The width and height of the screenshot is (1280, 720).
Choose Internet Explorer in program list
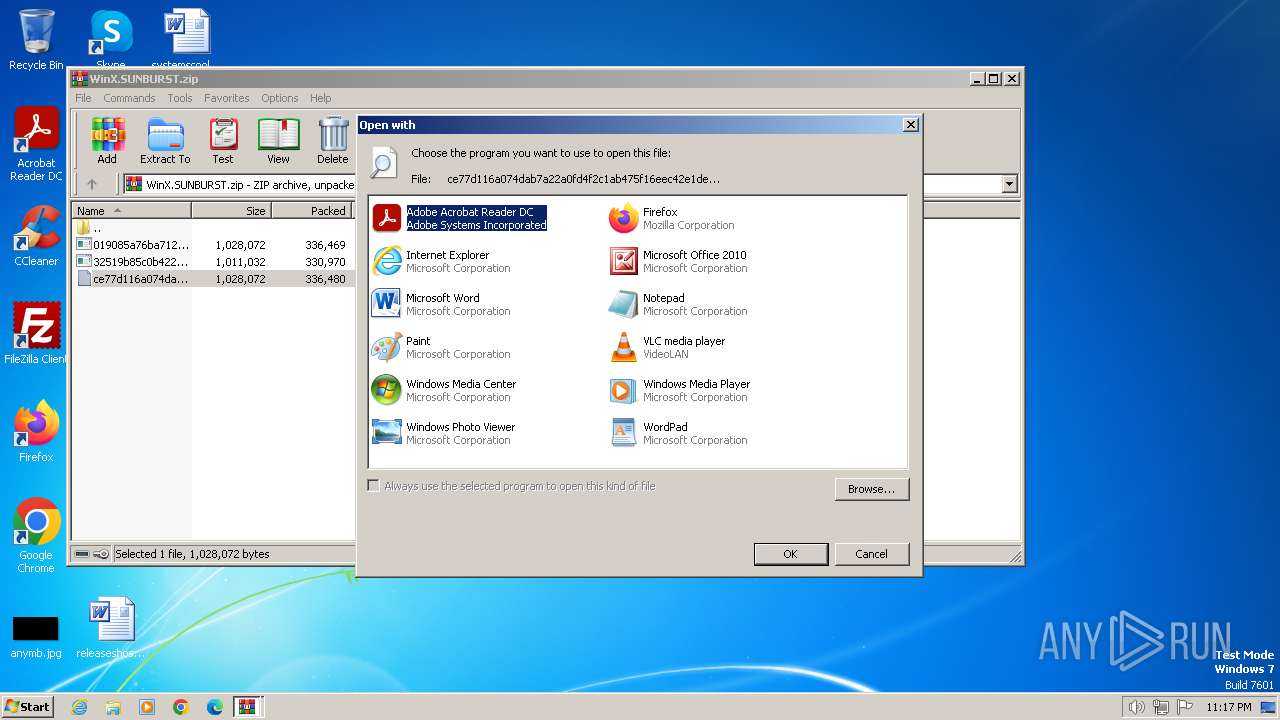coord(441,261)
